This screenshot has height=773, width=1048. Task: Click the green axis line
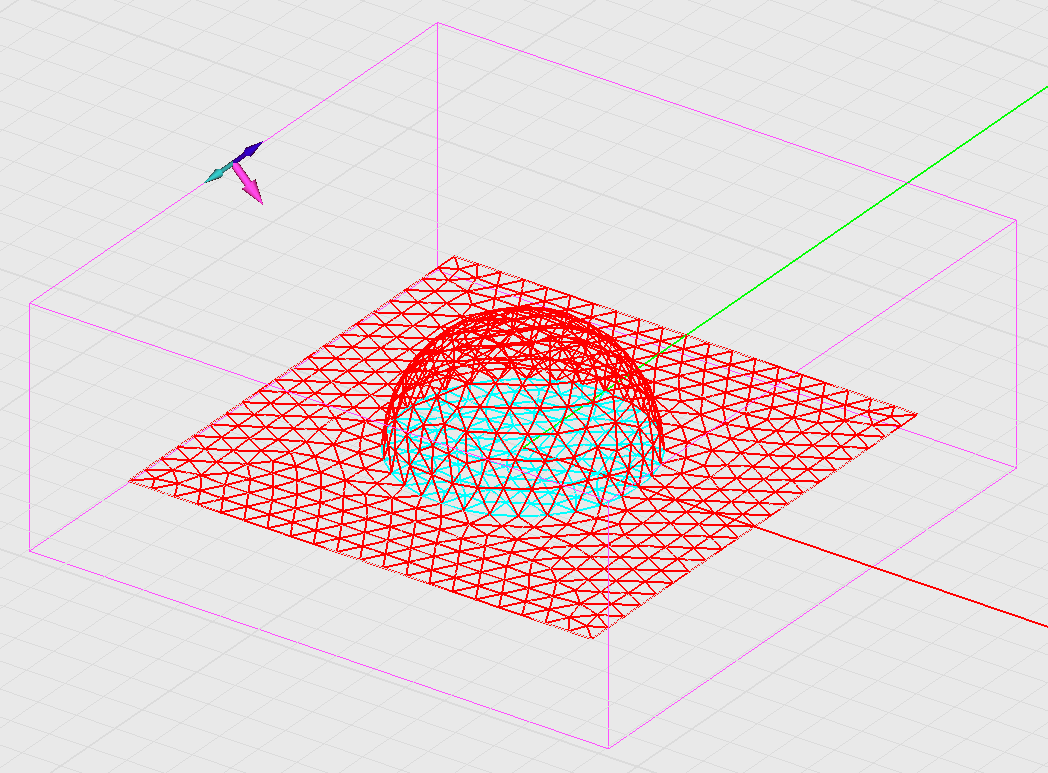[850, 218]
